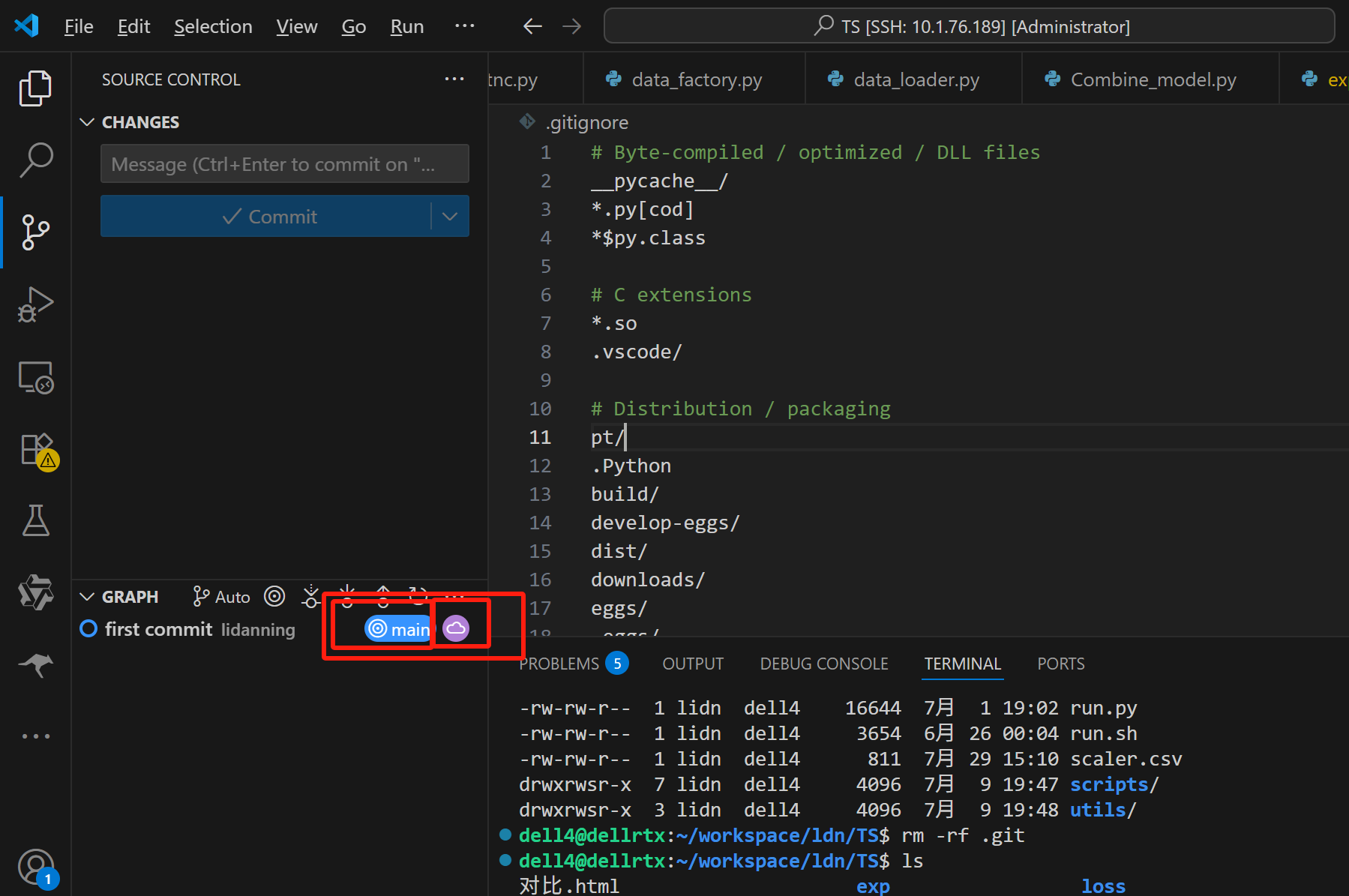Click the 'rm -rf .git' terminal command
Viewport: 1349px width, 896px height.
pos(963,835)
